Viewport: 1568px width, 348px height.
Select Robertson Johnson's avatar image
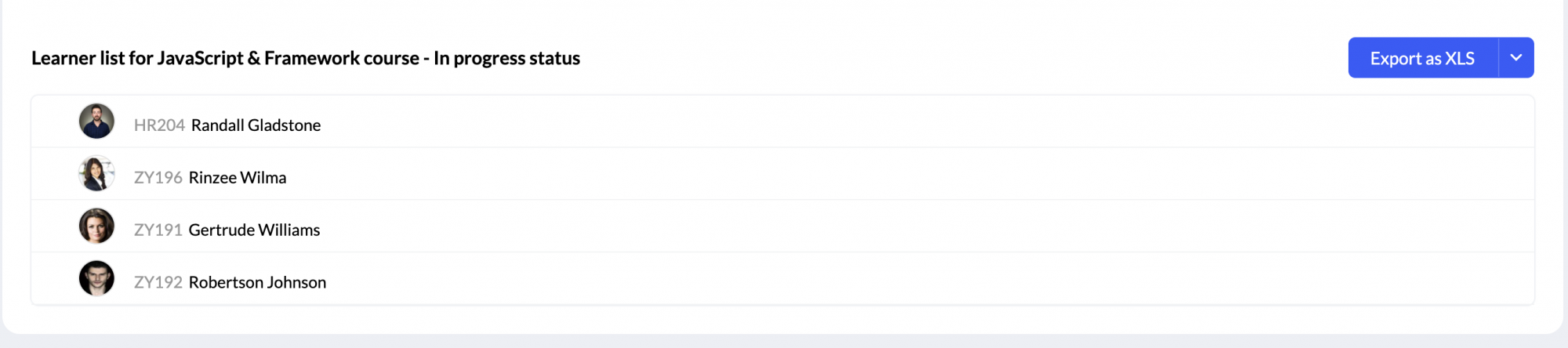point(96,278)
